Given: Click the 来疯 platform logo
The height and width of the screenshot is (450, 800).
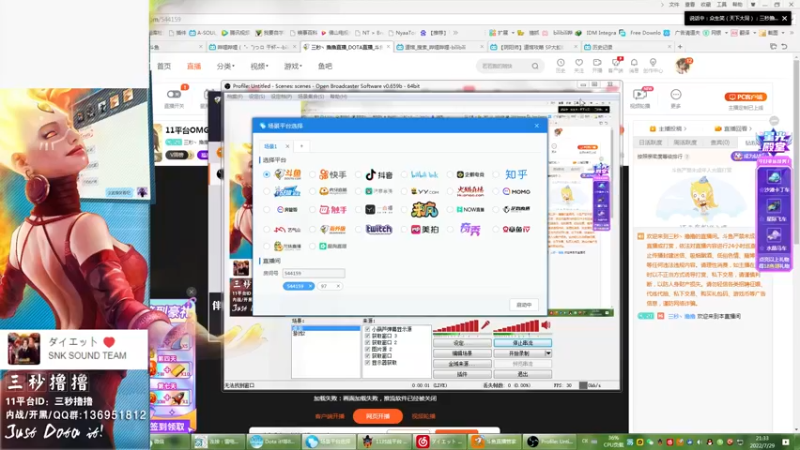Looking at the screenshot, I should pyautogui.click(x=424, y=209).
